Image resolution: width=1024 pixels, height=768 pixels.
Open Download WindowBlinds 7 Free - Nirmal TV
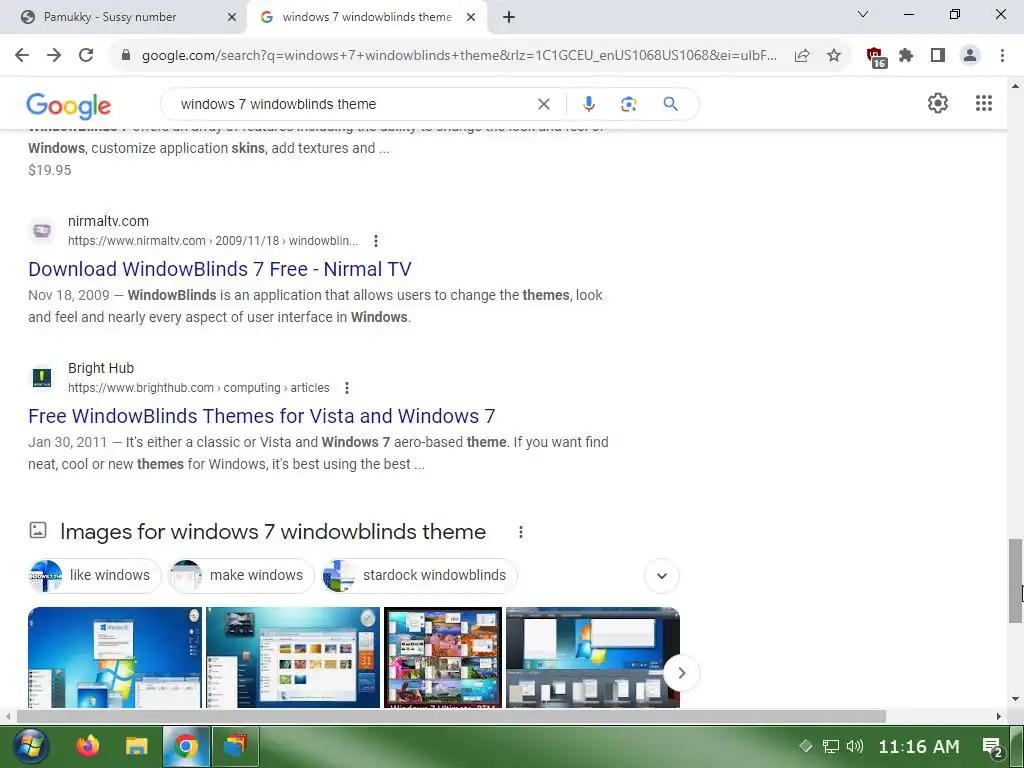tap(219, 269)
